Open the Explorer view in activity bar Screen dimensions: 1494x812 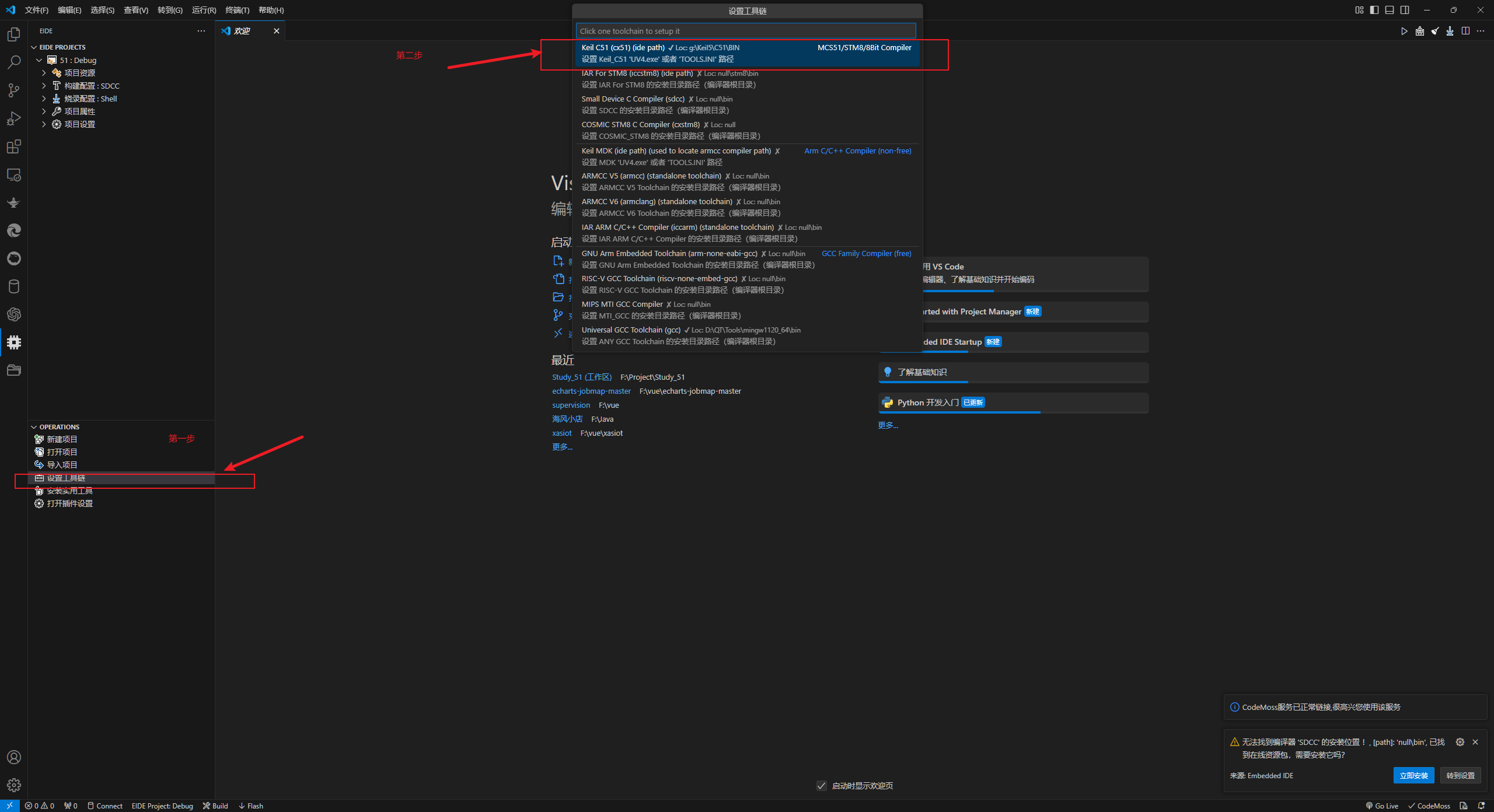click(14, 34)
